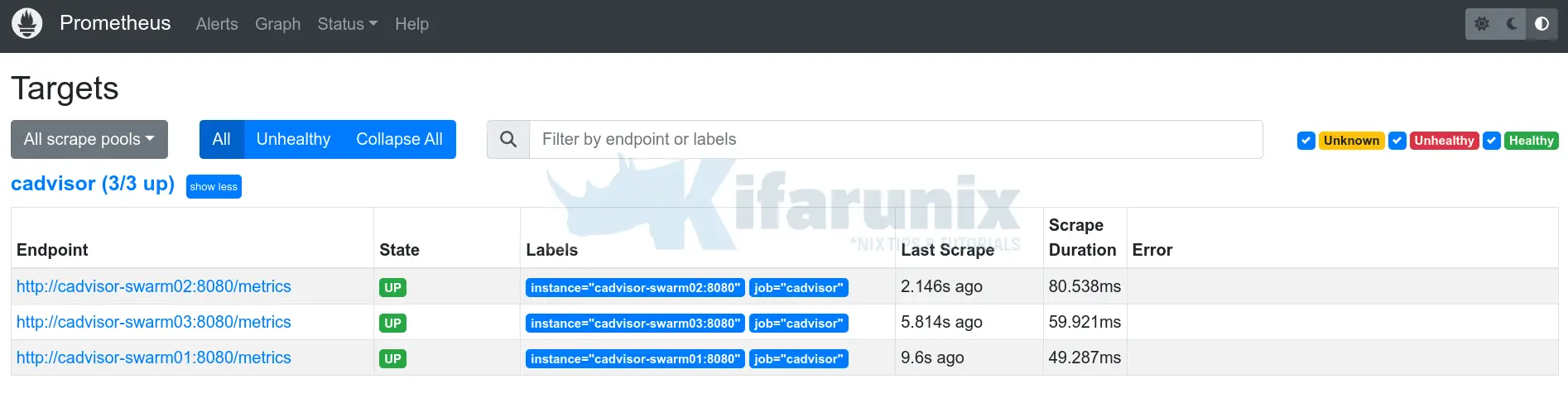Switch to dark theme moon icon
1568x403 pixels.
click(x=1512, y=24)
